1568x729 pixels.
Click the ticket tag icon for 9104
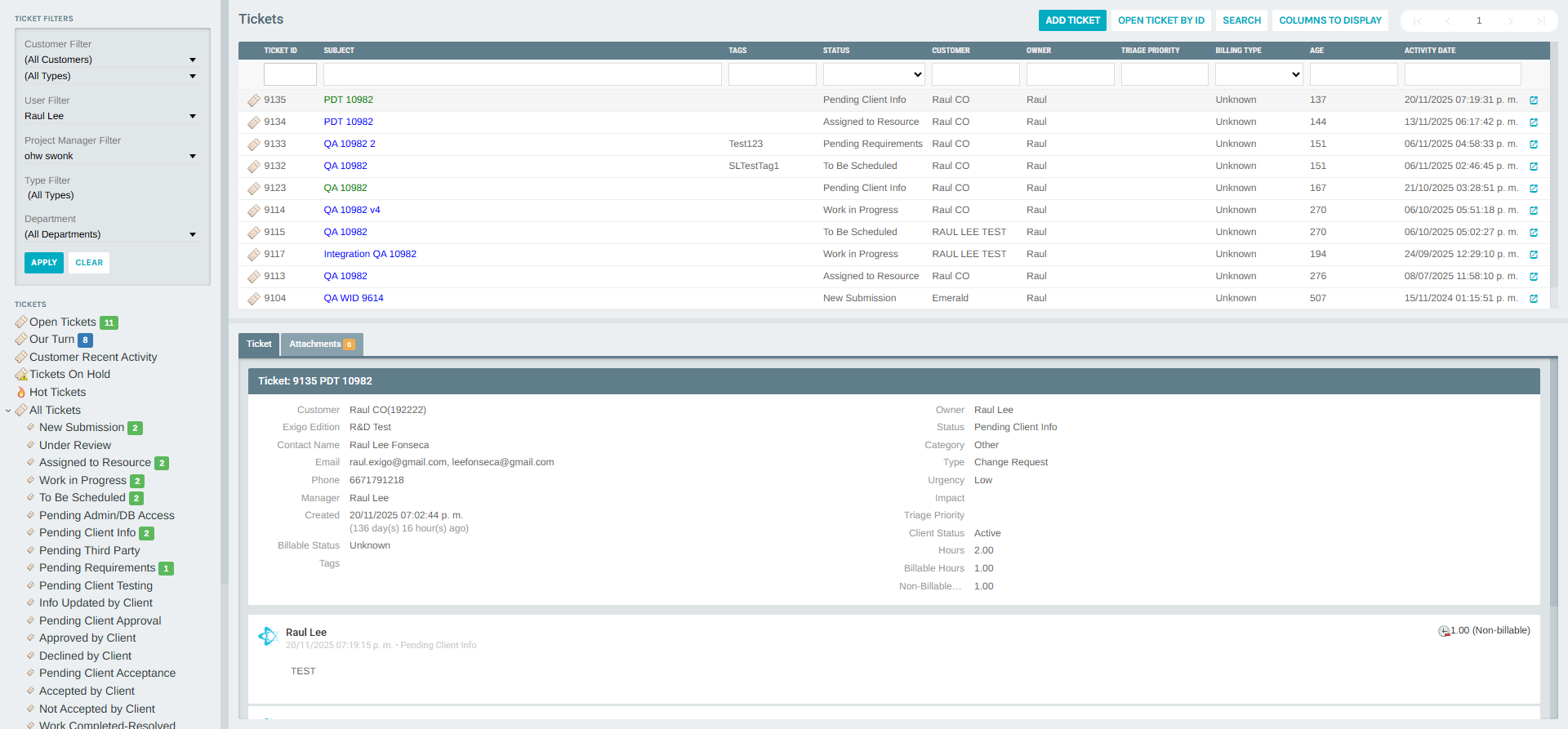254,299
